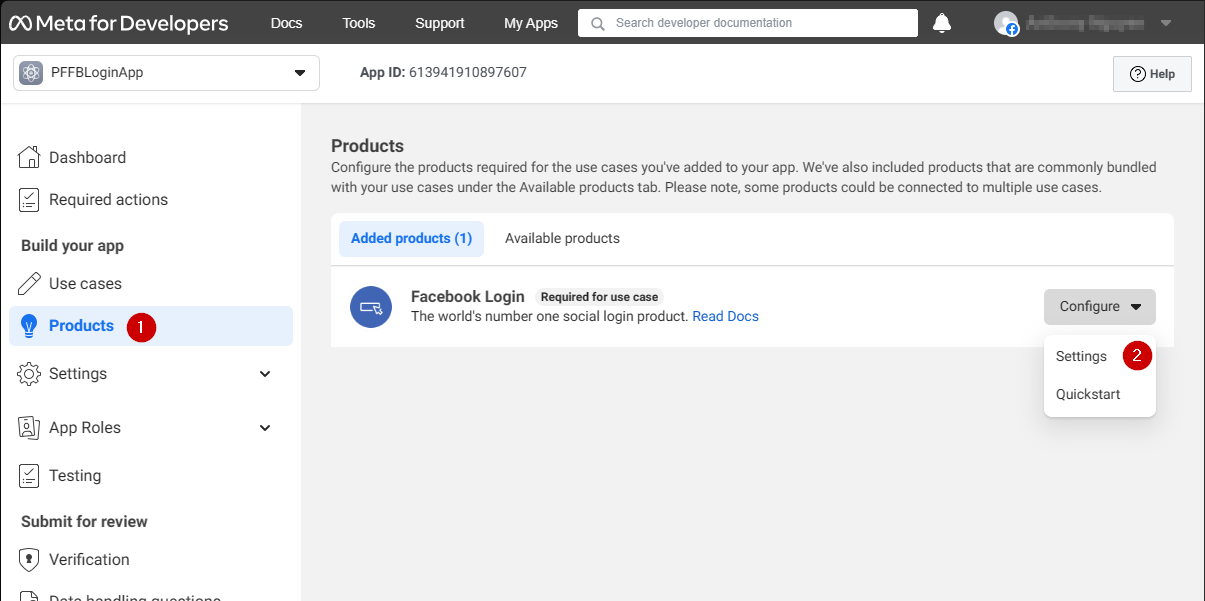Choose Settings from the Configure menu
This screenshot has height=601, width=1205.
pyautogui.click(x=1081, y=356)
